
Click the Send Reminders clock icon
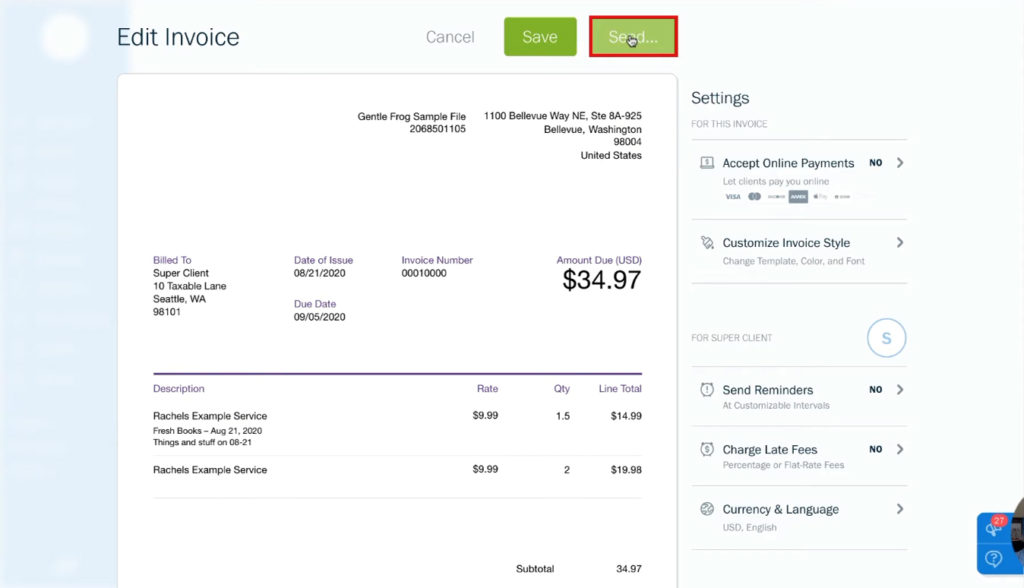[707, 389]
